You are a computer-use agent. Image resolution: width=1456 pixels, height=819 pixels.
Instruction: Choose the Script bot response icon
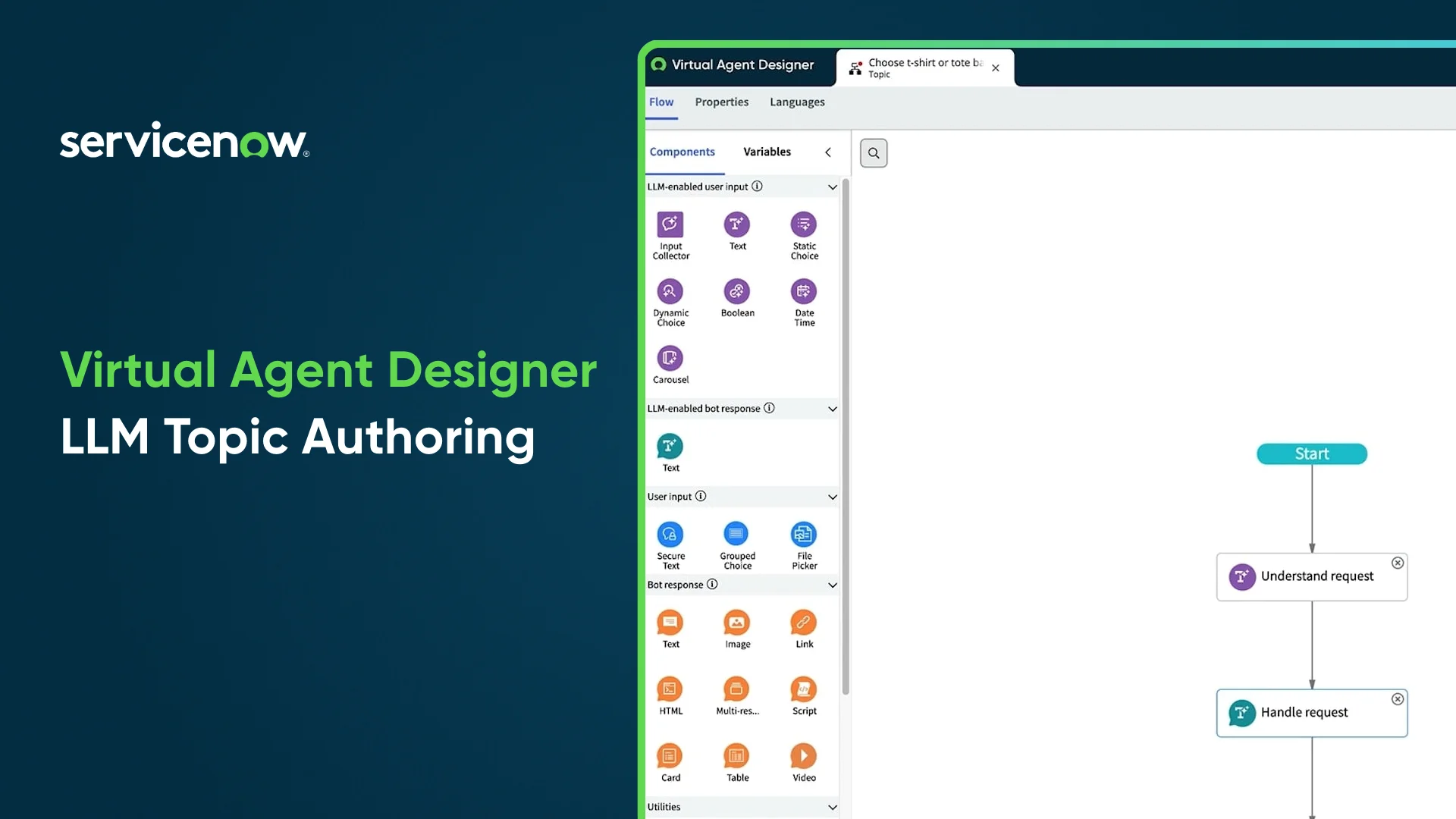(803, 689)
